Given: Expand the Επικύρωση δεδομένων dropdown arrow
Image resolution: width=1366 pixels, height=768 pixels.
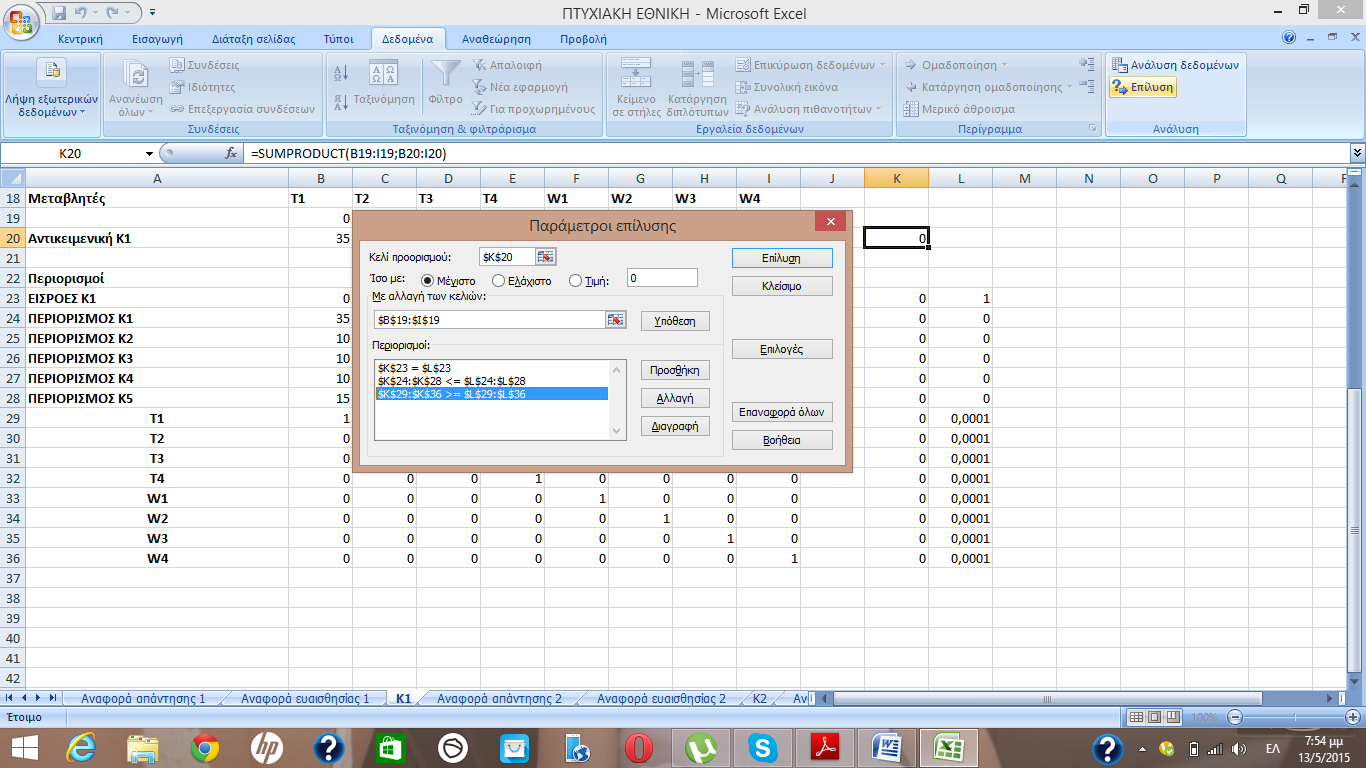Looking at the screenshot, I should pyautogui.click(x=882, y=65).
